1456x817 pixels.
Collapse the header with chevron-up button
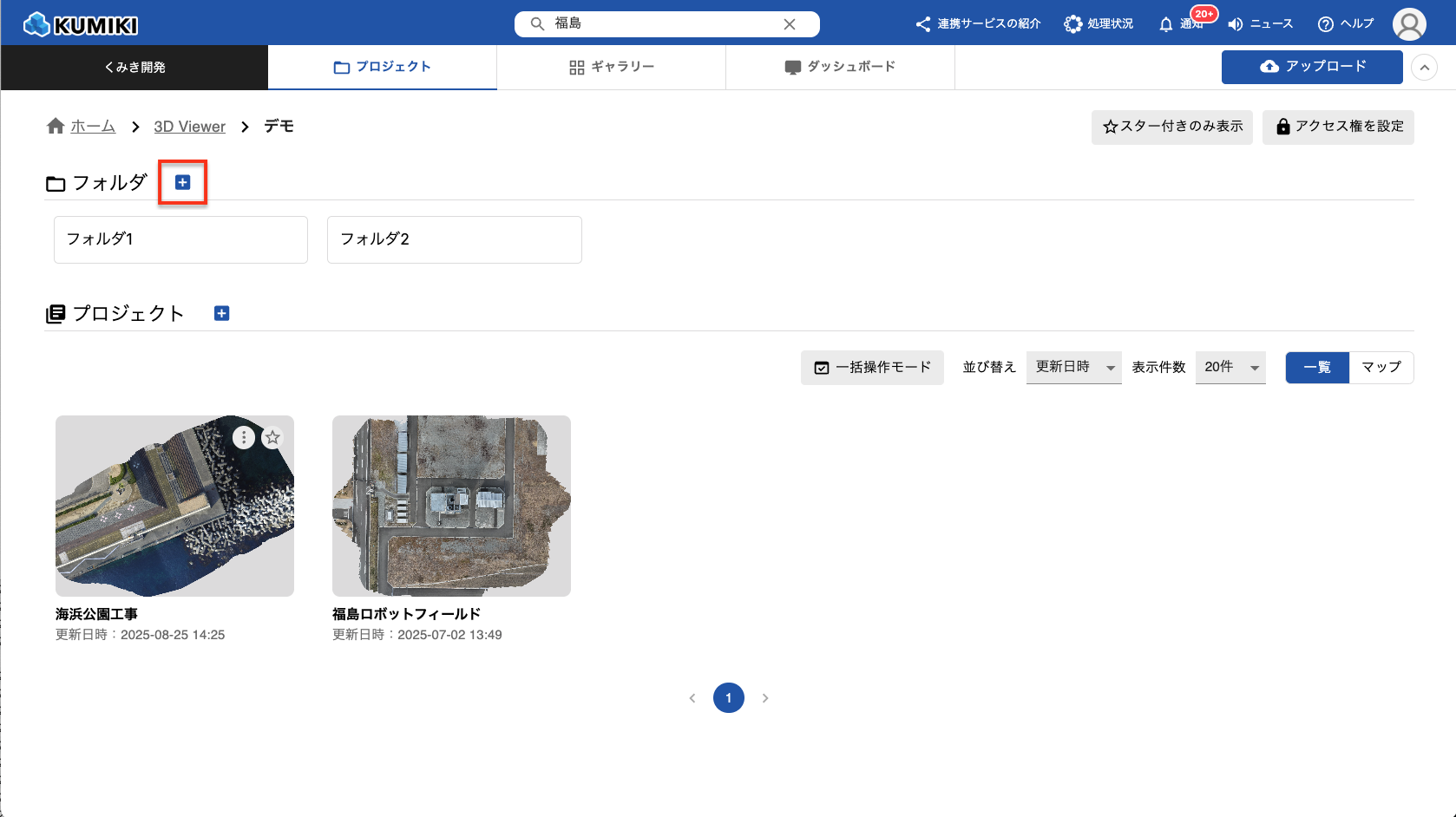point(1424,68)
